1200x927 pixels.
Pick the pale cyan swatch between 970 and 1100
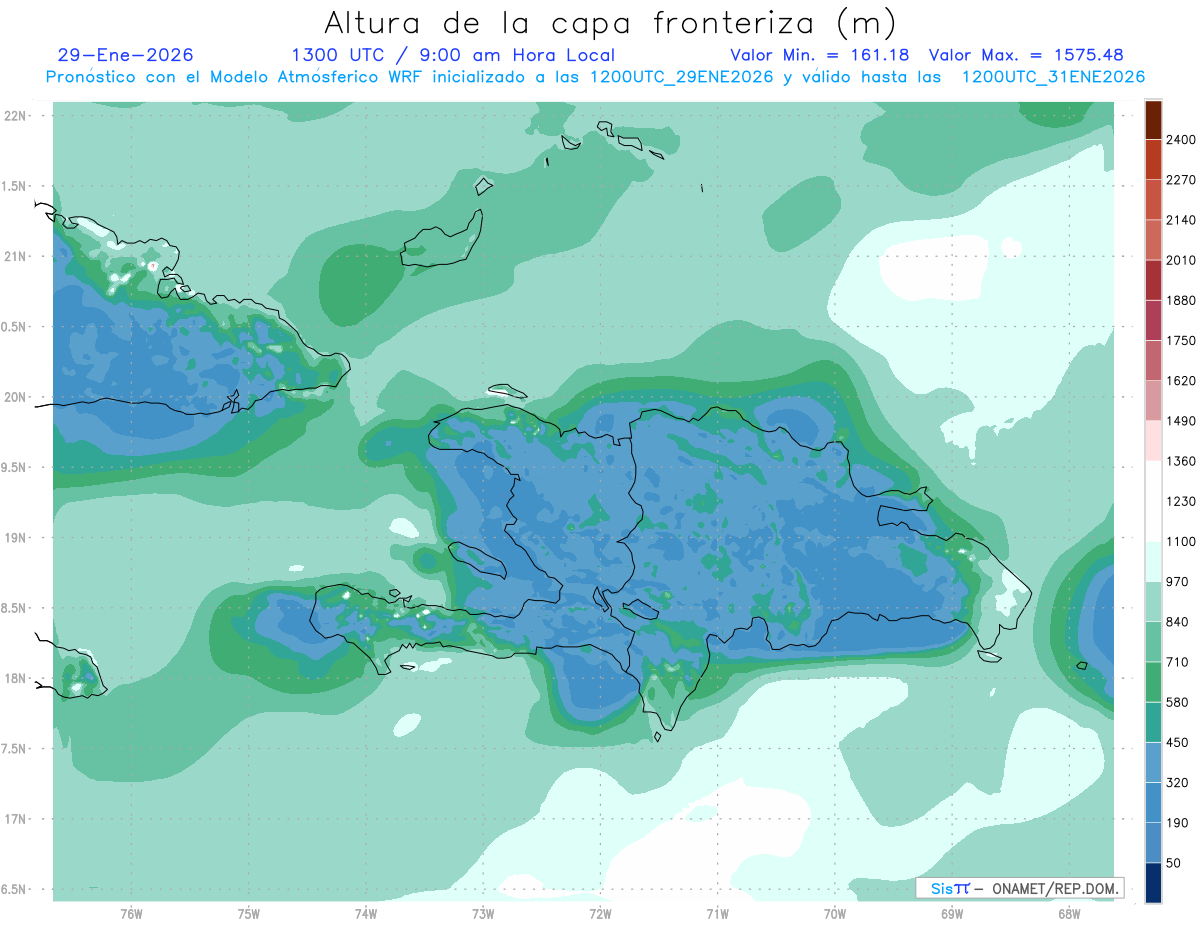1153,561
